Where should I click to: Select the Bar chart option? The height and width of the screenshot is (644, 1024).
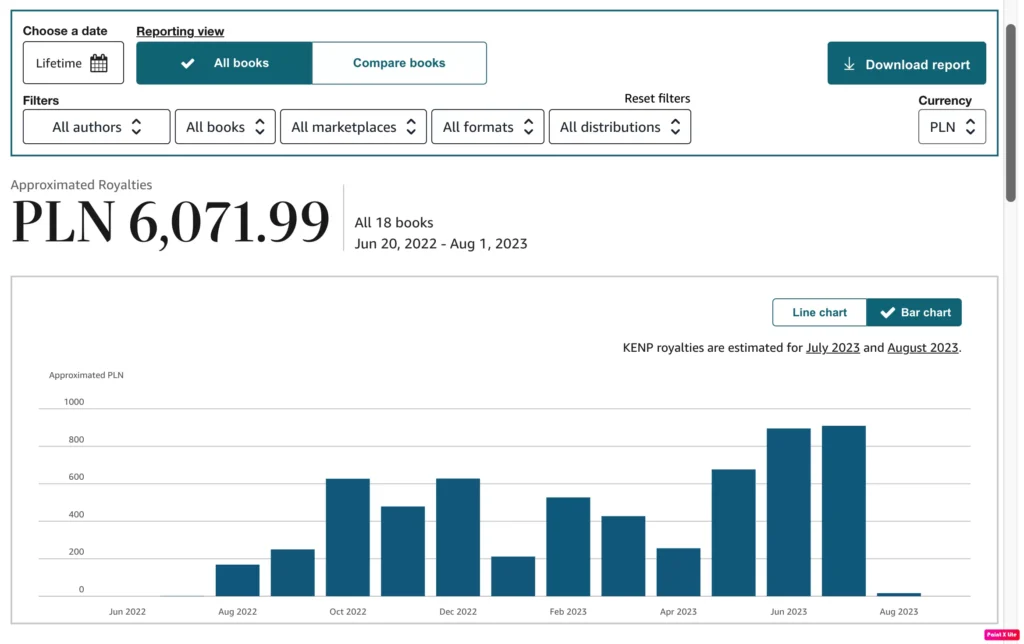pyautogui.click(x=914, y=313)
